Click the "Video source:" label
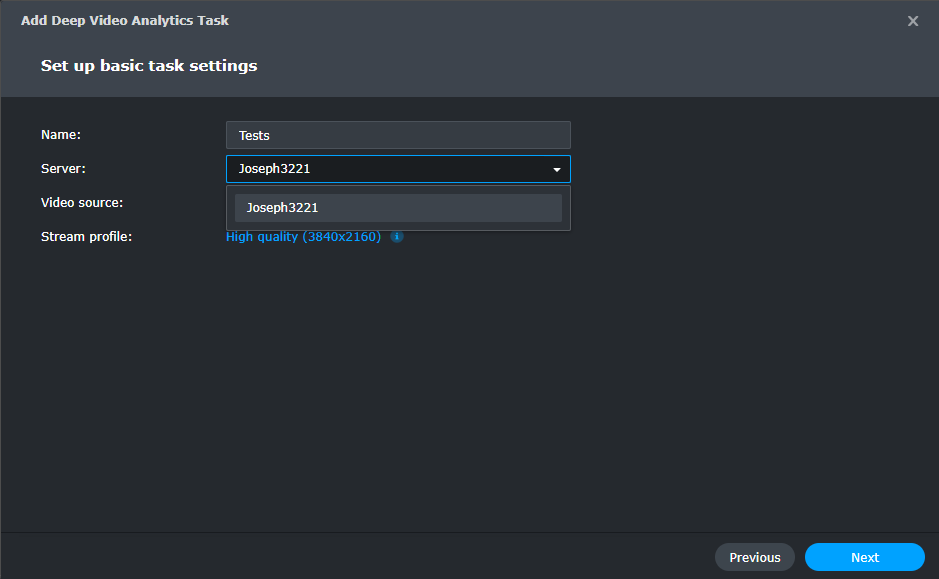This screenshot has width=939, height=579. 82,202
